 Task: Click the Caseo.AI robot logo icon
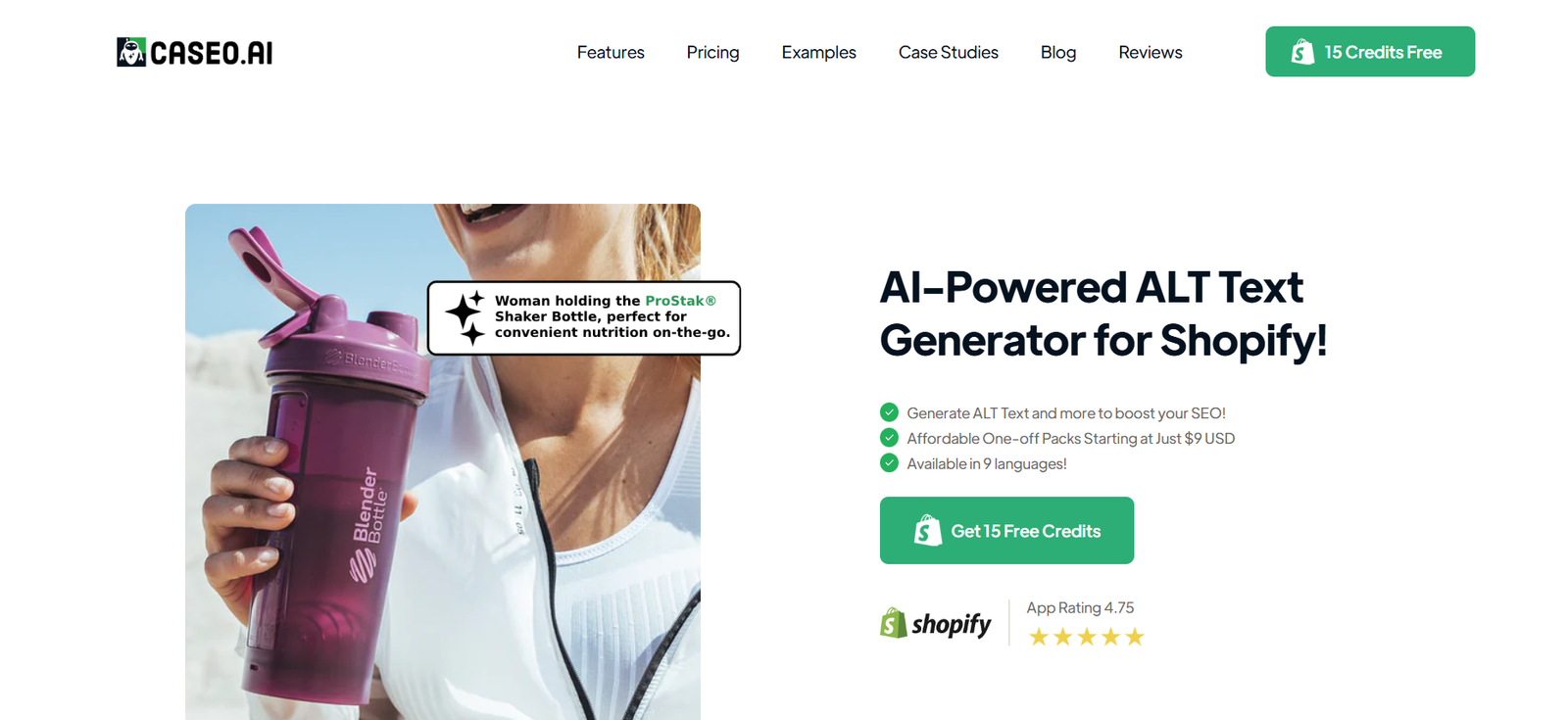(x=131, y=52)
